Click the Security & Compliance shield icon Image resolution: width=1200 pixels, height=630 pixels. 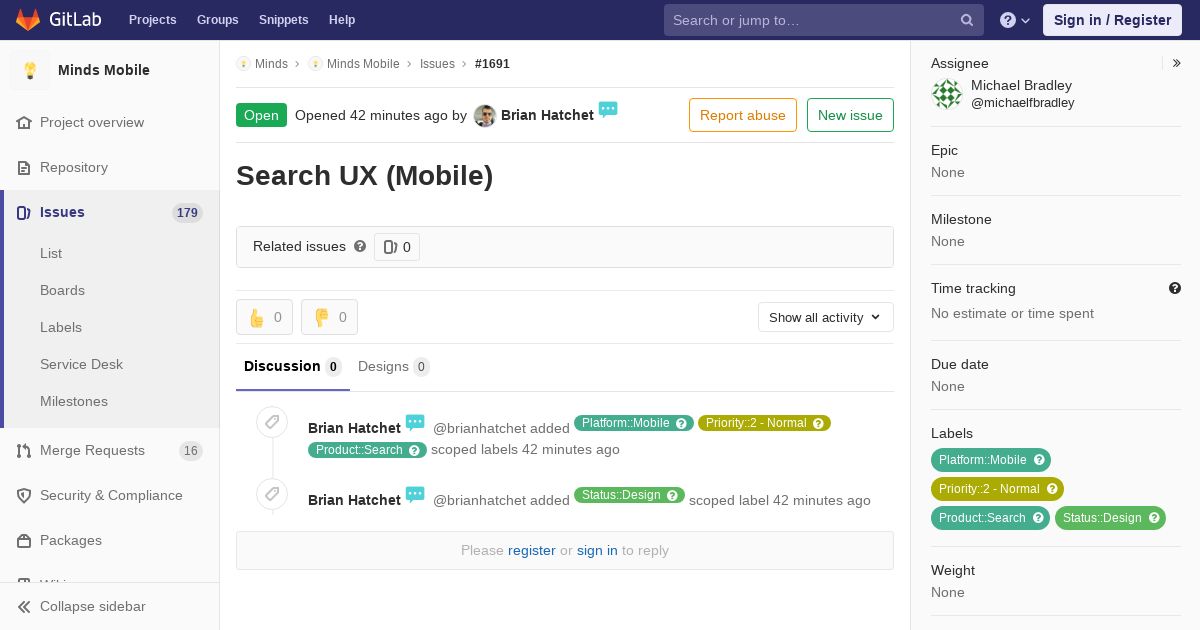click(x=24, y=495)
